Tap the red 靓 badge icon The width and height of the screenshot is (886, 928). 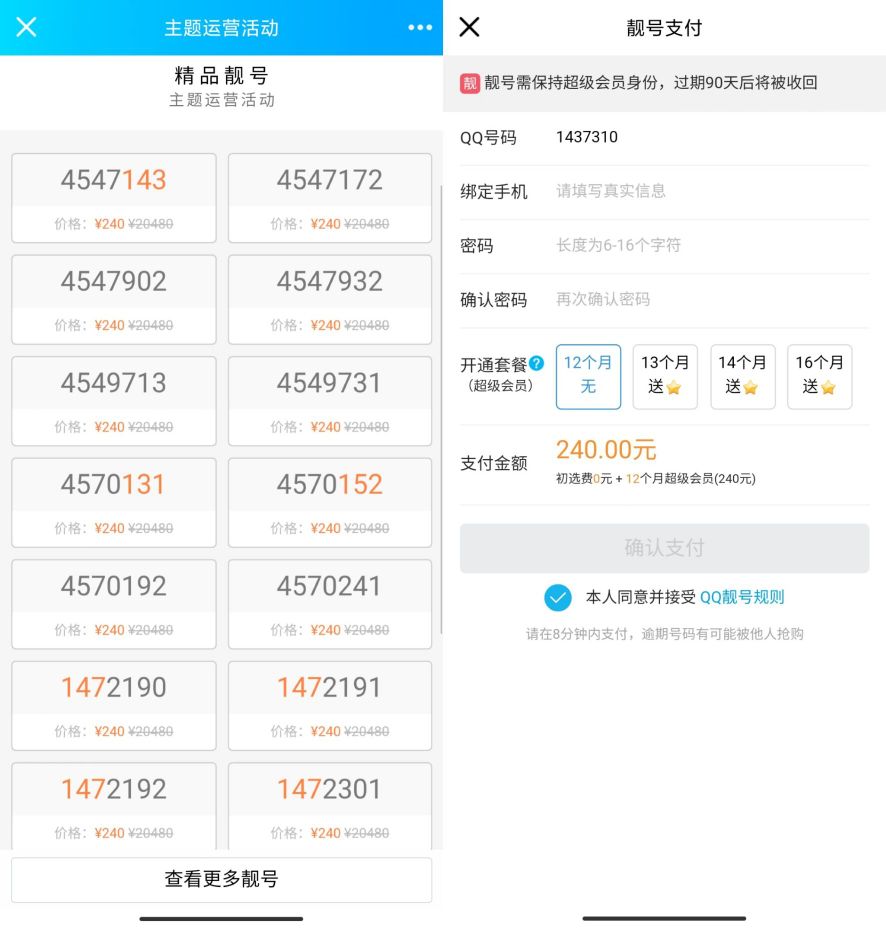click(x=470, y=83)
